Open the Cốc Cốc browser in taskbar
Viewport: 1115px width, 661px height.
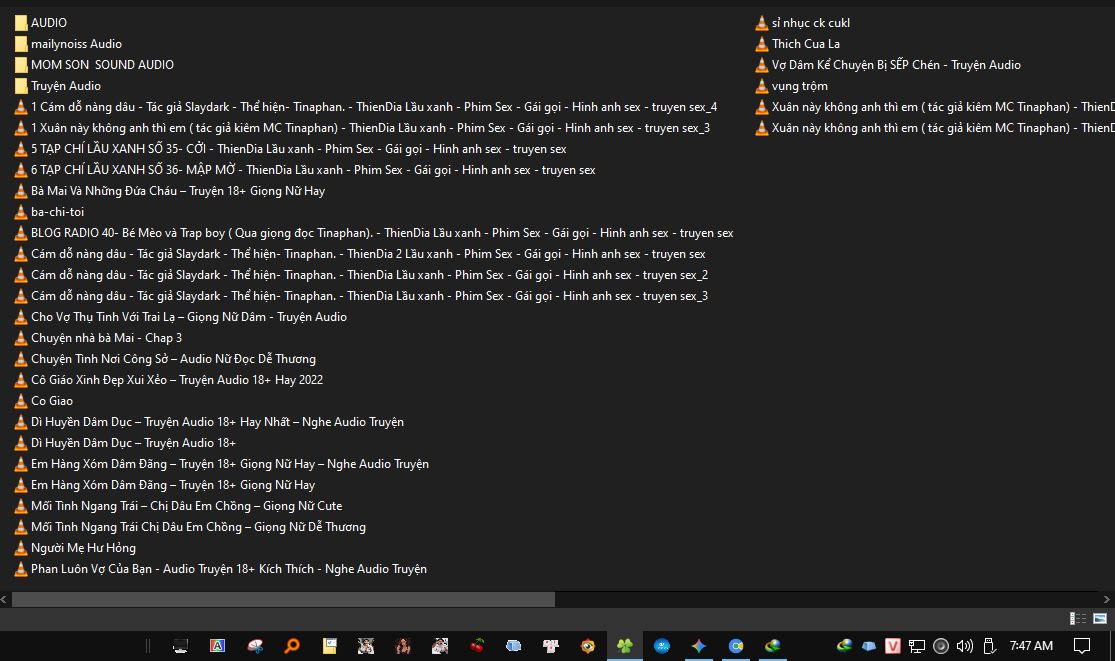pos(736,645)
